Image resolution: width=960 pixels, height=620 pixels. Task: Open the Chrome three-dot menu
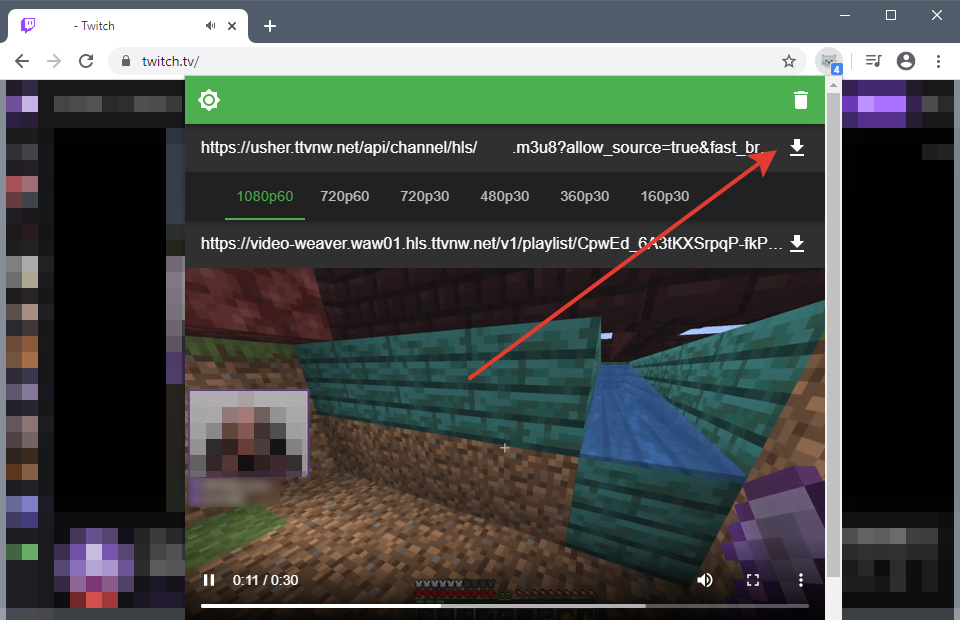[938, 61]
